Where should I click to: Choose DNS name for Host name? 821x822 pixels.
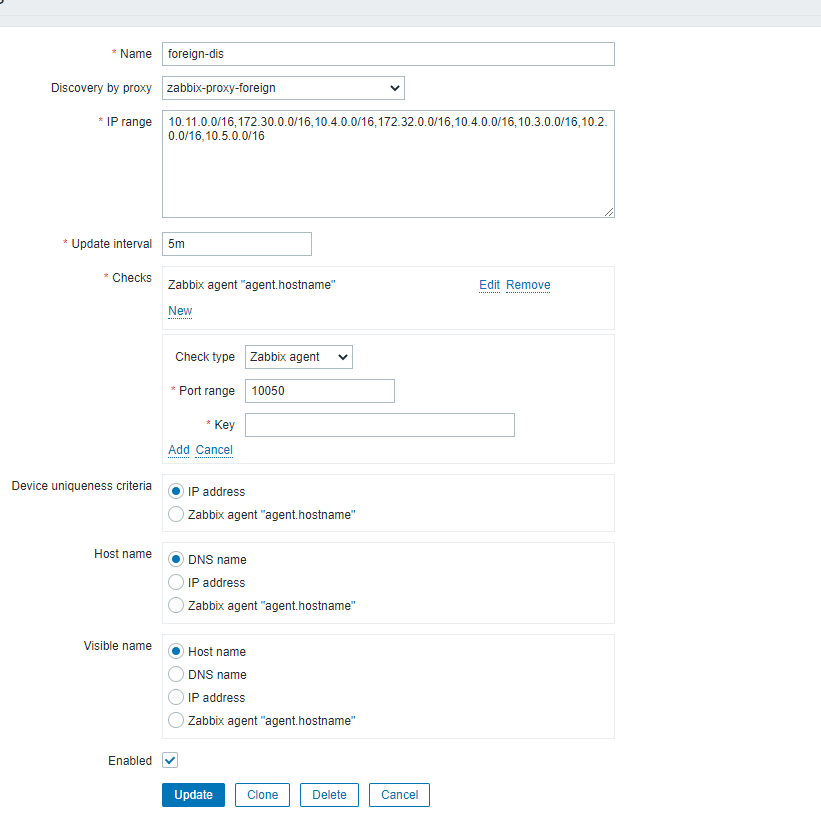click(x=176, y=559)
